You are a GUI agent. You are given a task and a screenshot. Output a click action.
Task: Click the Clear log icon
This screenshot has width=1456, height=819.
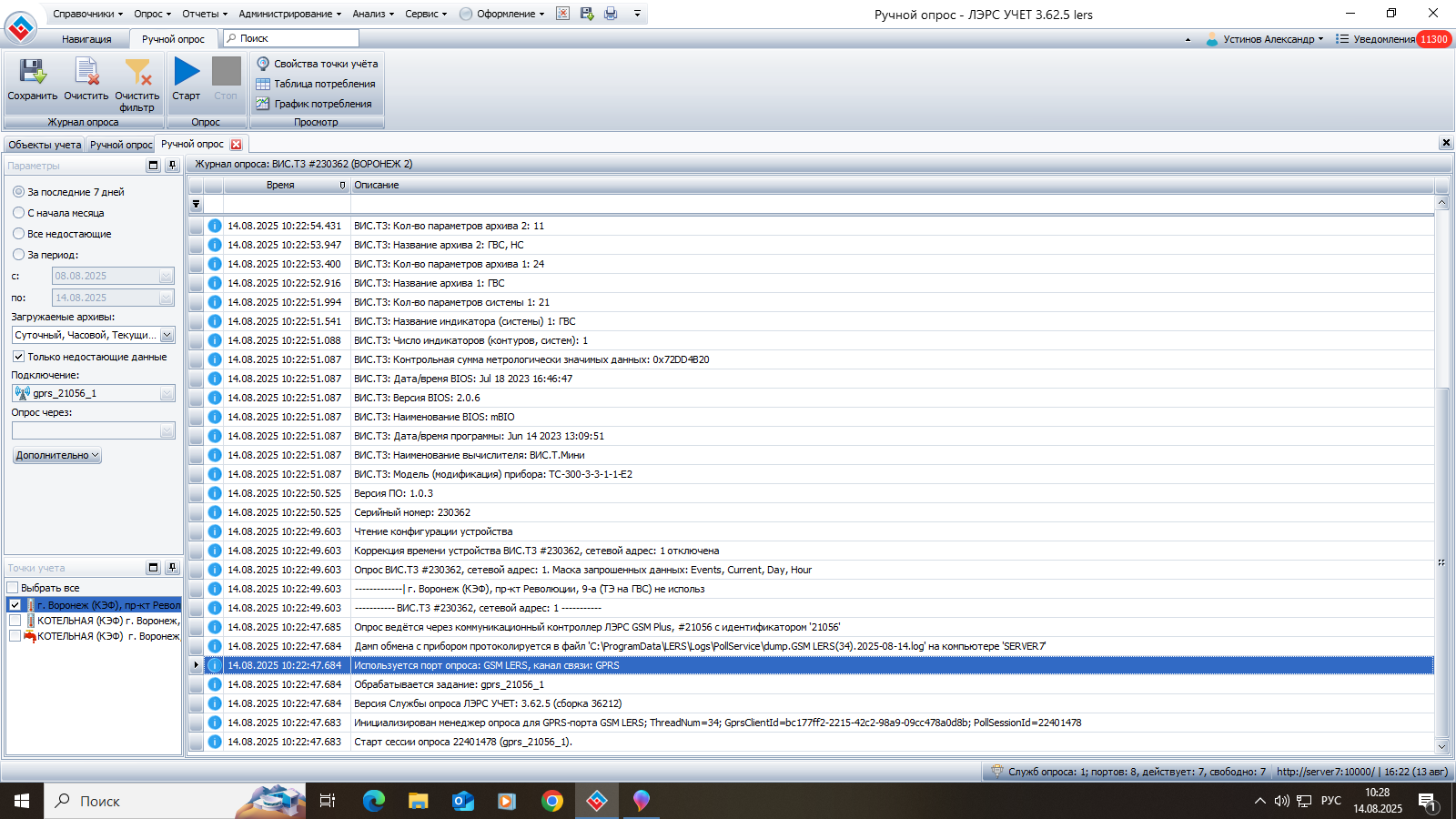coord(86,73)
